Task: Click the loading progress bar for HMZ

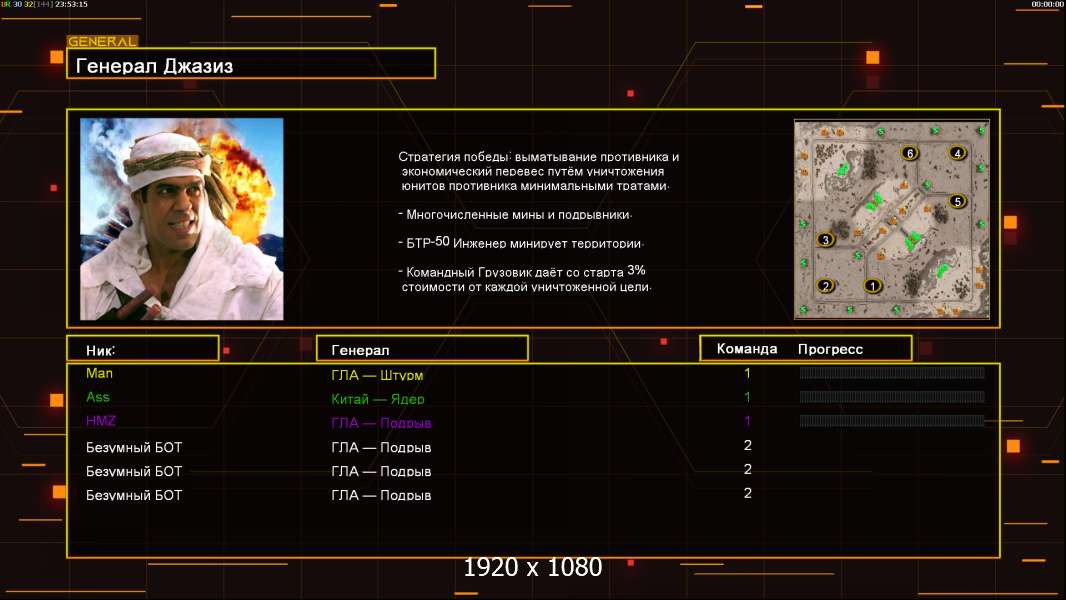Action: click(x=892, y=421)
